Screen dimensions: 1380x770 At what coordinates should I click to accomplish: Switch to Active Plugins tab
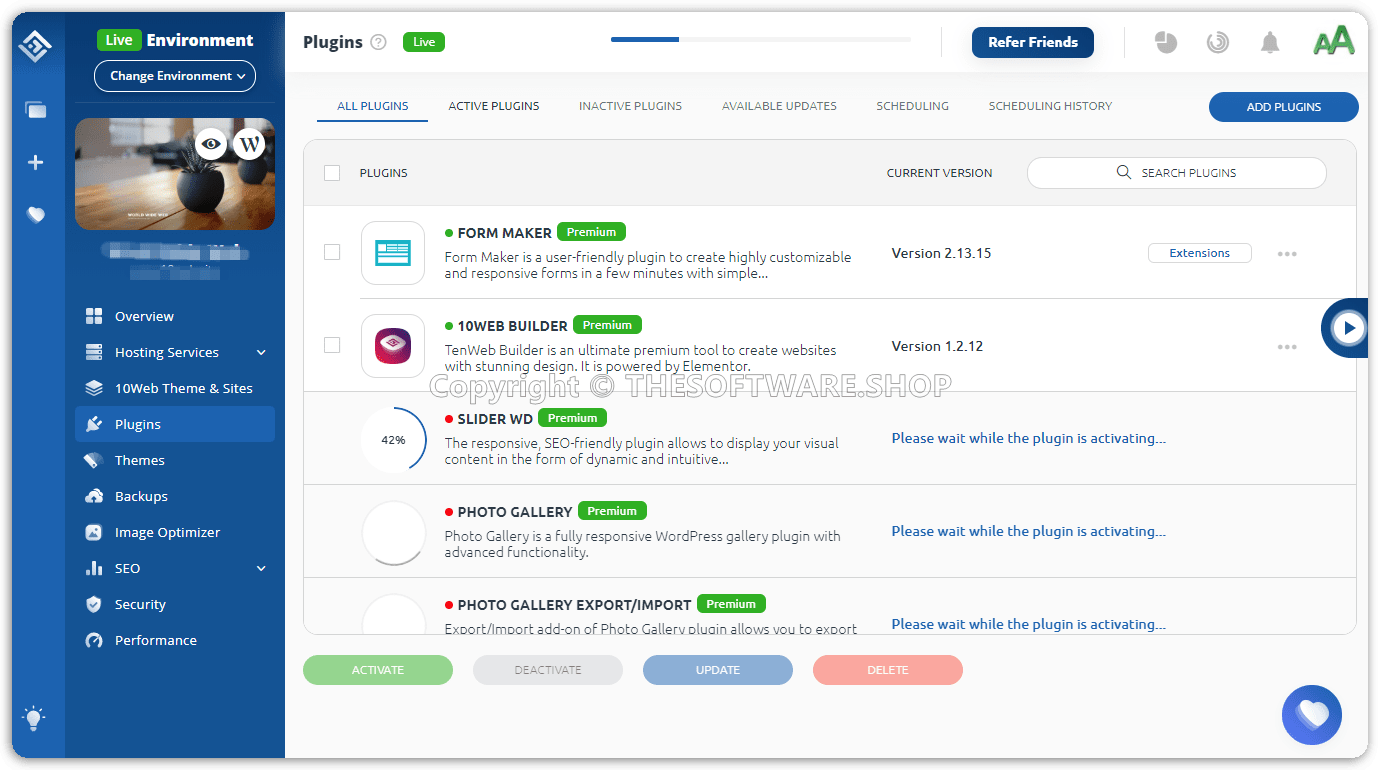coord(494,106)
